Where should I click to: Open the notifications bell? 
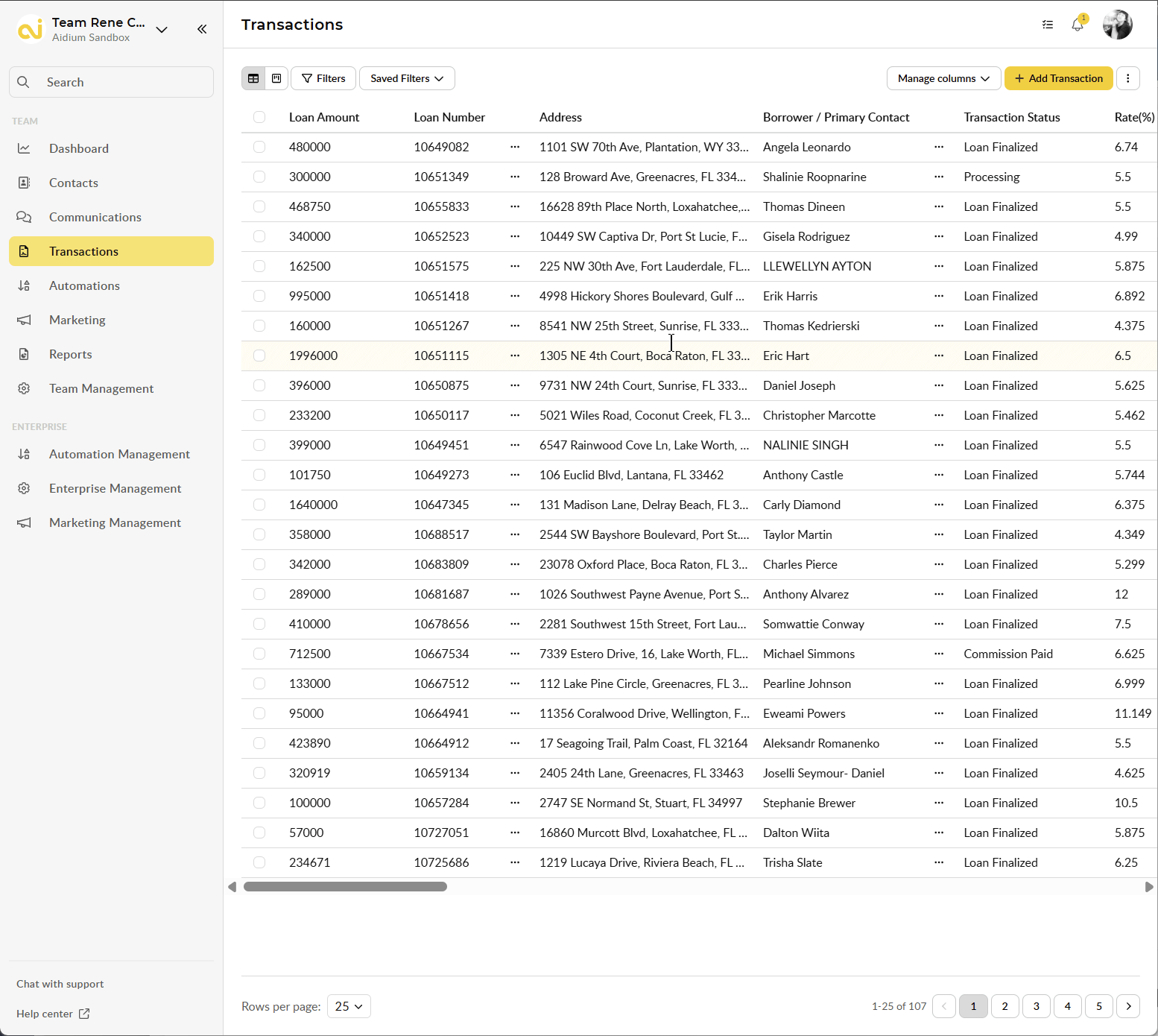pos(1078,25)
